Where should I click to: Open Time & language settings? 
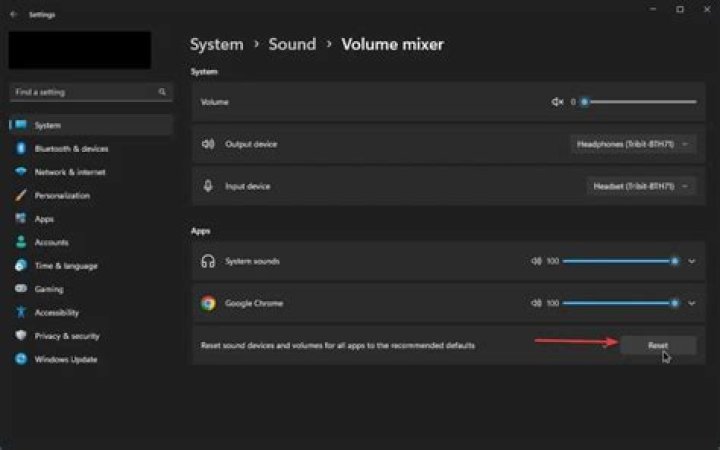66,266
